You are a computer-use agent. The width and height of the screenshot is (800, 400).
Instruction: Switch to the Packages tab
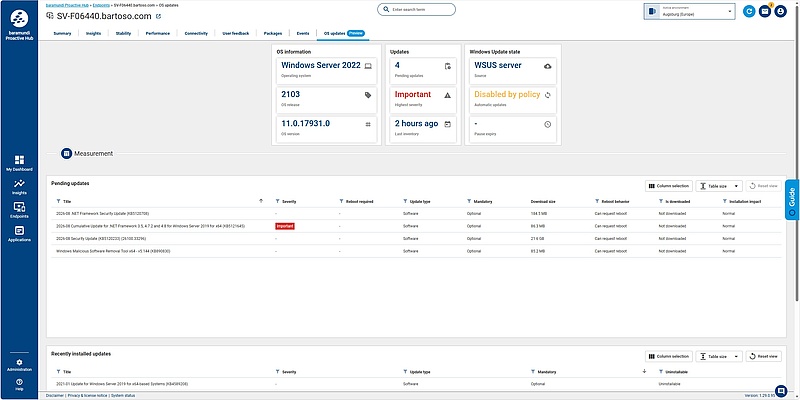(273, 33)
